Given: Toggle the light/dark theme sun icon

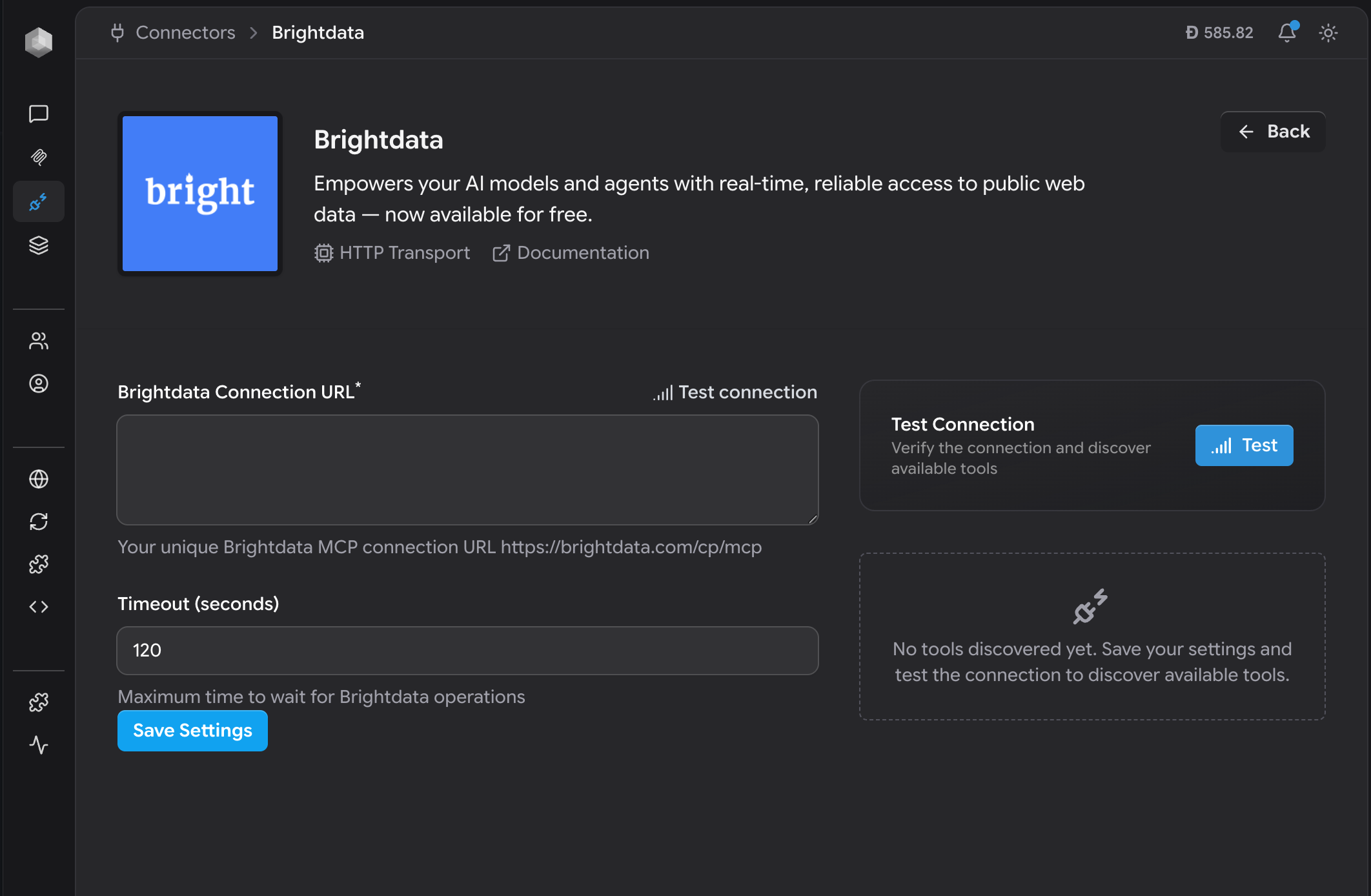Looking at the screenshot, I should 1328,32.
